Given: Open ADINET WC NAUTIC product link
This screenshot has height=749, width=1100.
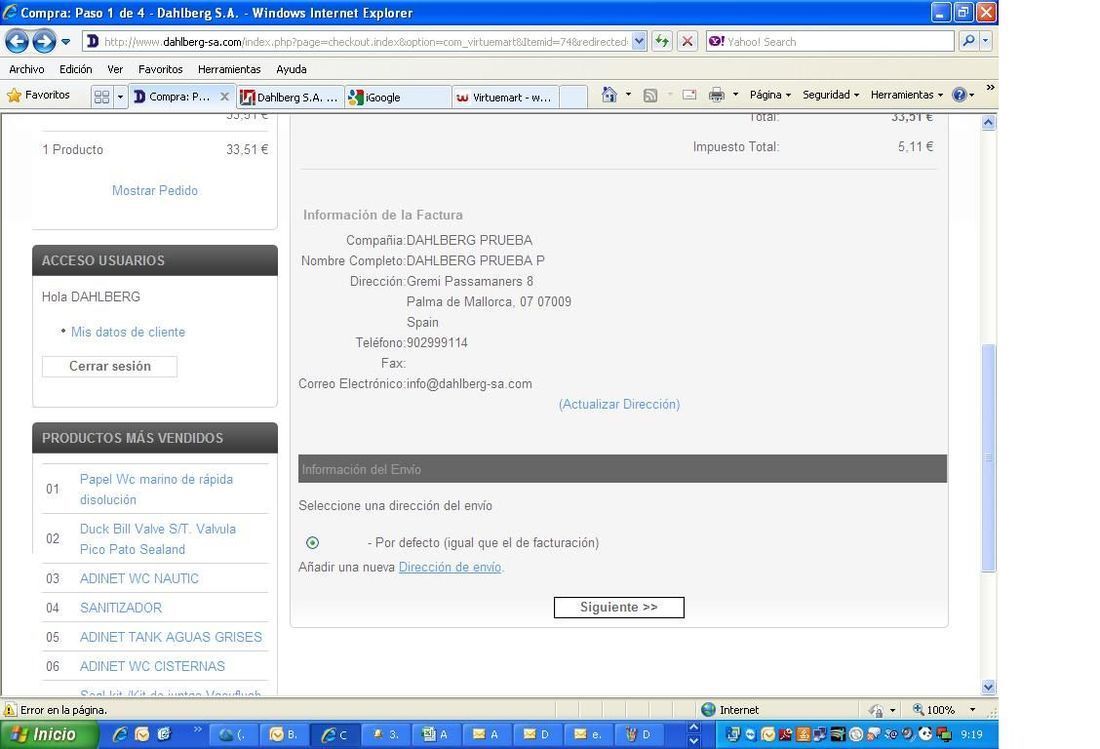Looking at the screenshot, I should coord(139,579).
